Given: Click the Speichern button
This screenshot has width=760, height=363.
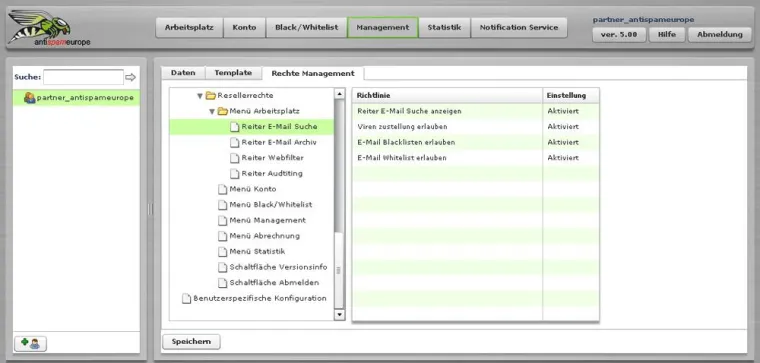Looking at the screenshot, I should (191, 342).
